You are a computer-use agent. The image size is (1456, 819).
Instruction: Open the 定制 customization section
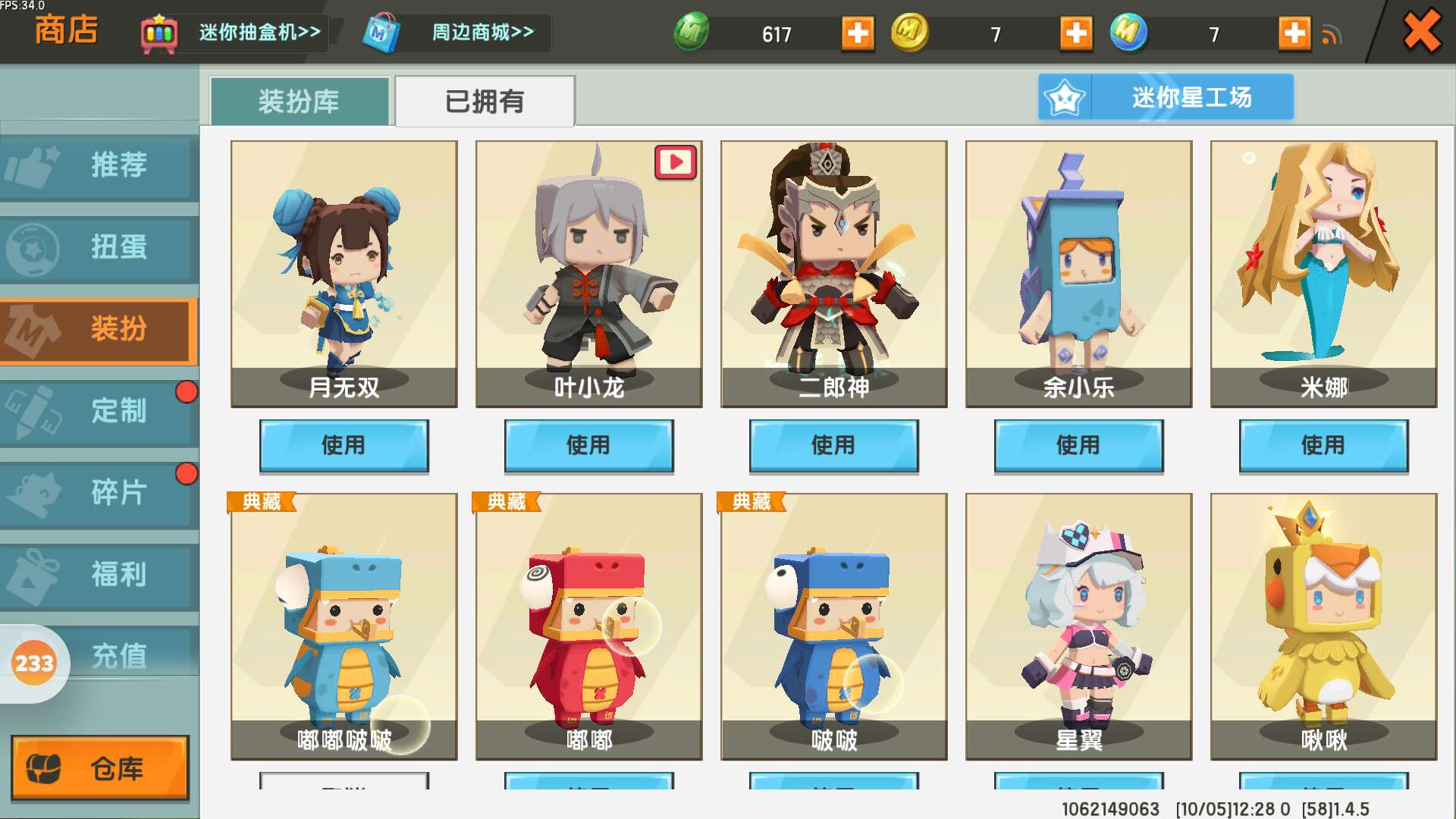click(99, 412)
